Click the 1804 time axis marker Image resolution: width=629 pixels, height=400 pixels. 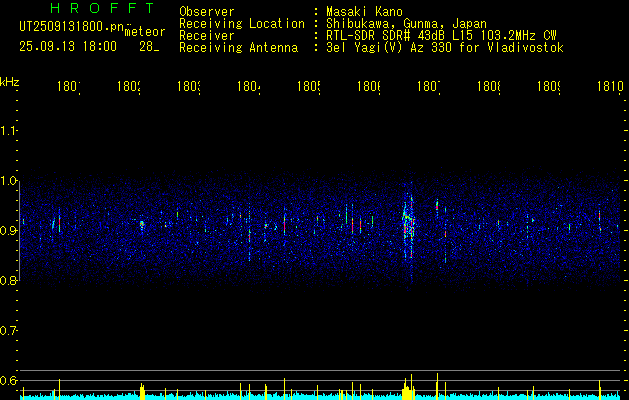click(249, 86)
